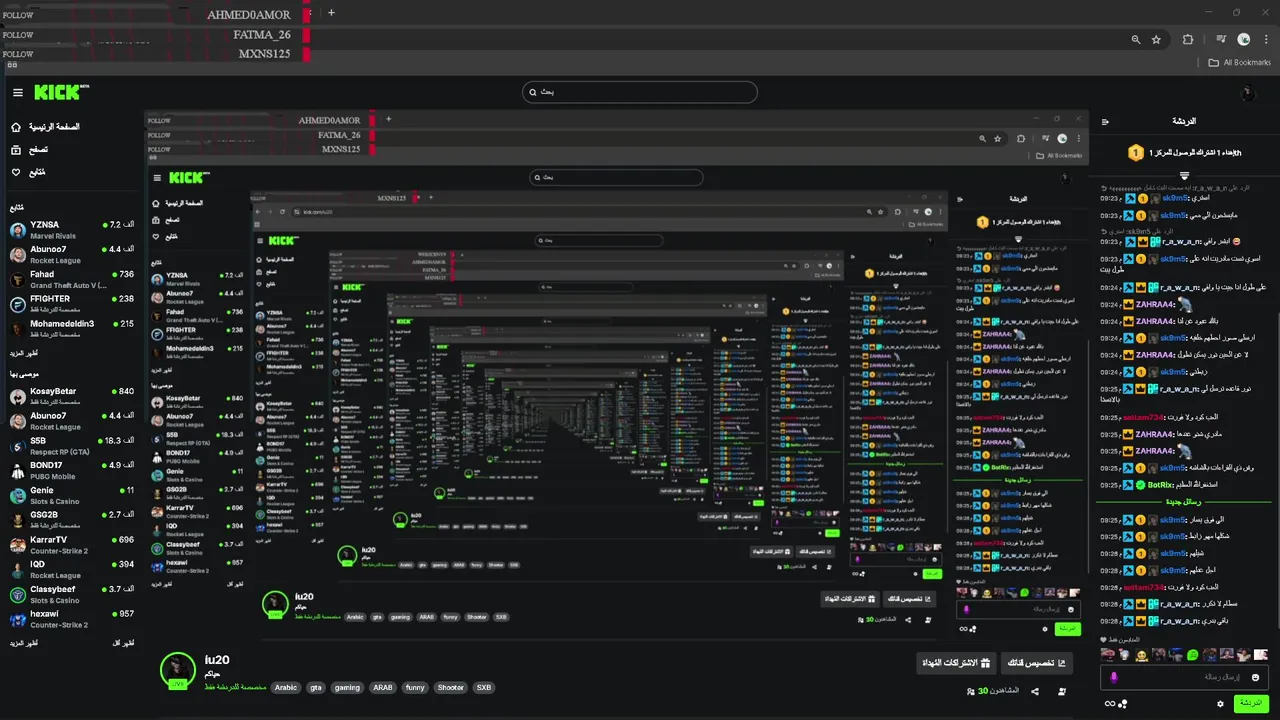Open the browser extensions puzzle icon
The height and width of the screenshot is (720, 1280).
[x=1188, y=39]
